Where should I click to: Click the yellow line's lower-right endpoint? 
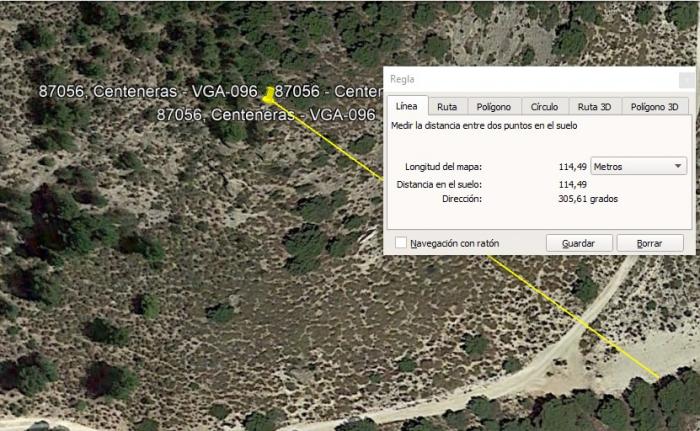coord(658,378)
